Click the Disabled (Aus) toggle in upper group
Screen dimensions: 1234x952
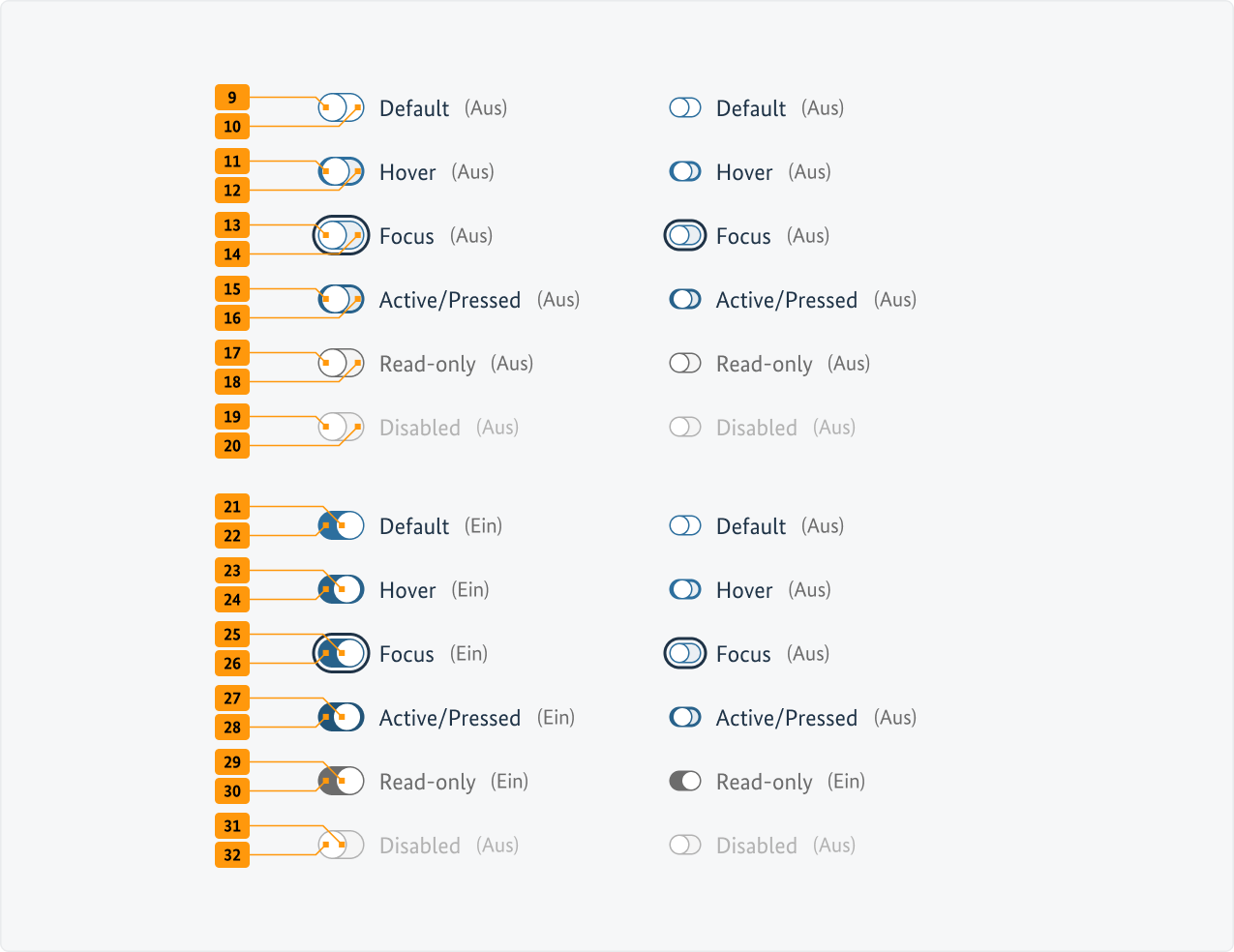click(x=341, y=427)
